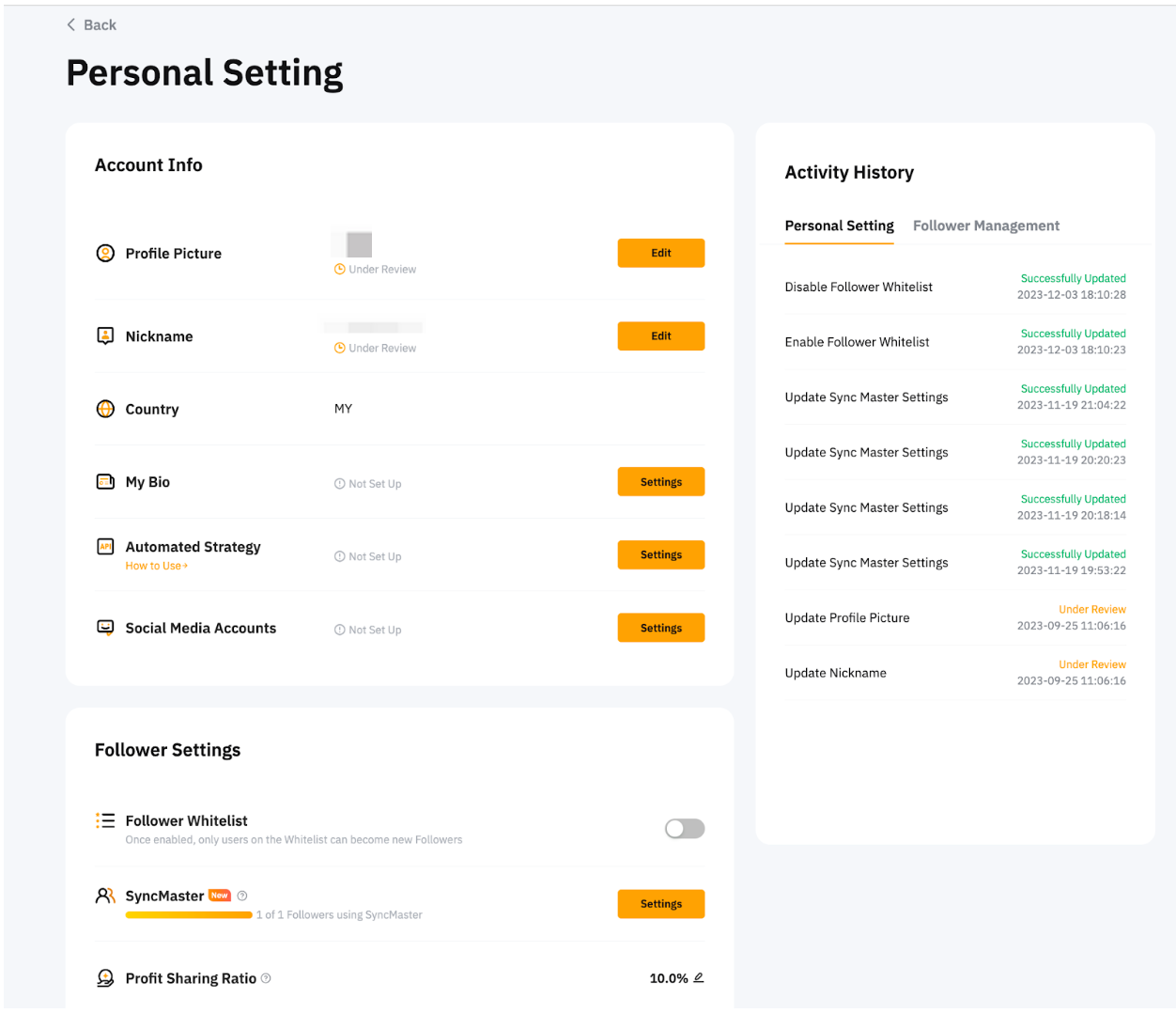
Task: Switch to Follower Management tab
Action: (x=985, y=226)
